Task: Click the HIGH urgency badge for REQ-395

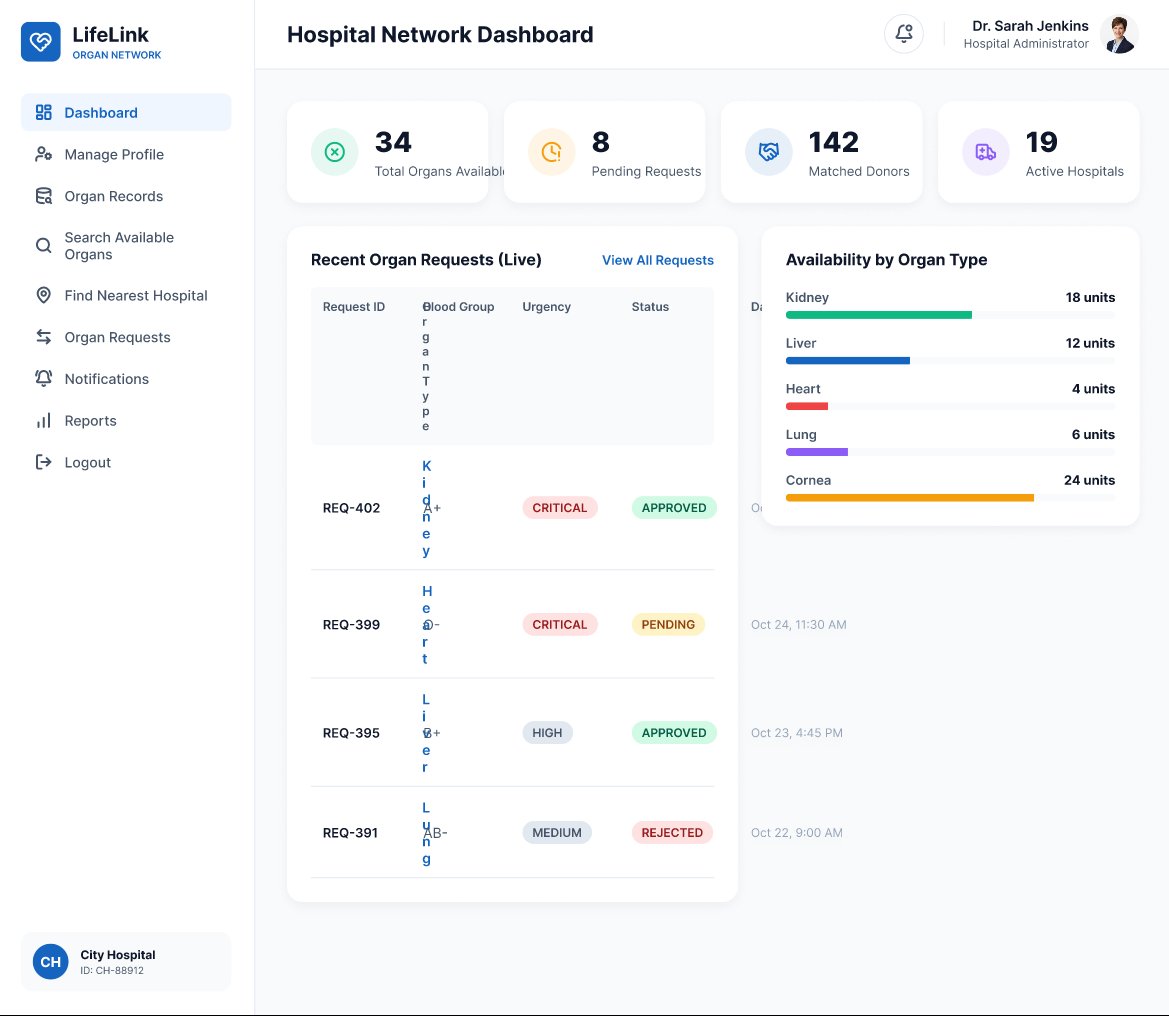Action: tap(547, 733)
